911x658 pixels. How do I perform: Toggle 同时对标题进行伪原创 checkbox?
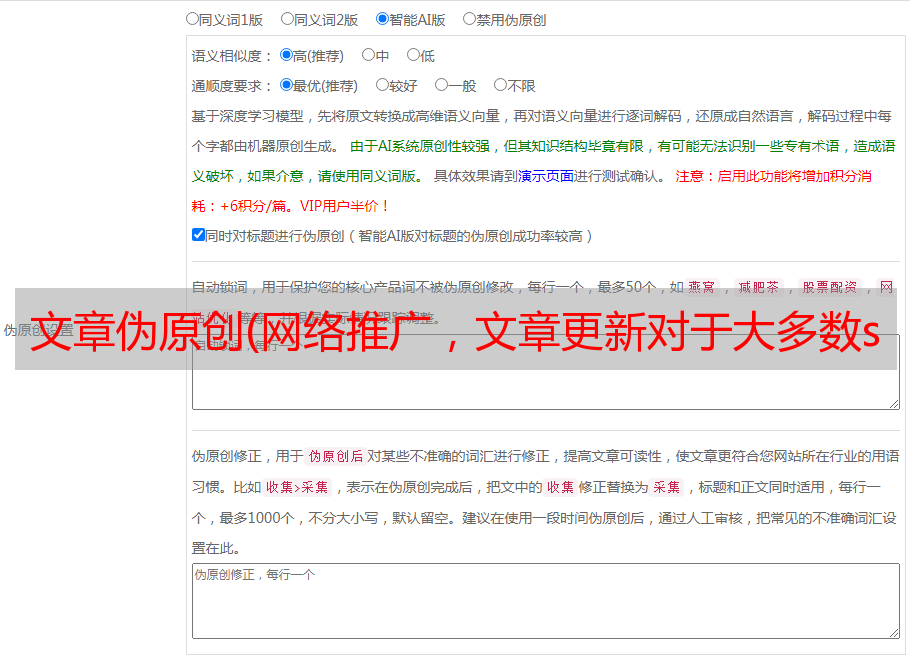click(198, 235)
